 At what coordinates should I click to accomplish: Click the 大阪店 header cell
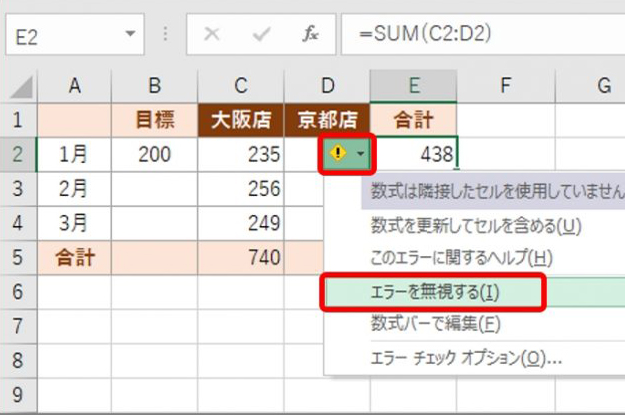click(241, 120)
